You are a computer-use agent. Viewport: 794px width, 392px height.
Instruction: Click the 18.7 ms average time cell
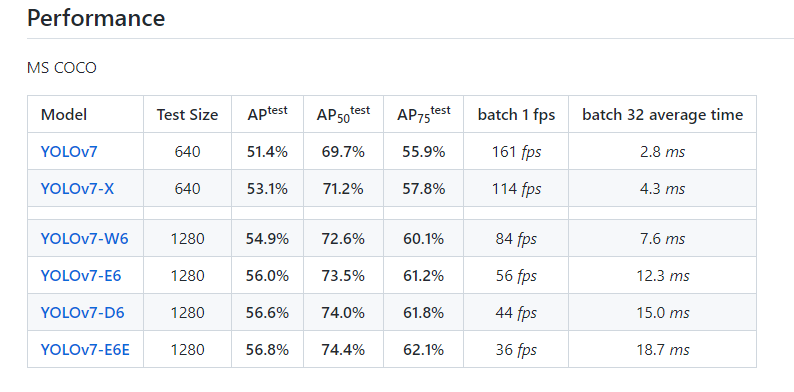(x=662, y=349)
